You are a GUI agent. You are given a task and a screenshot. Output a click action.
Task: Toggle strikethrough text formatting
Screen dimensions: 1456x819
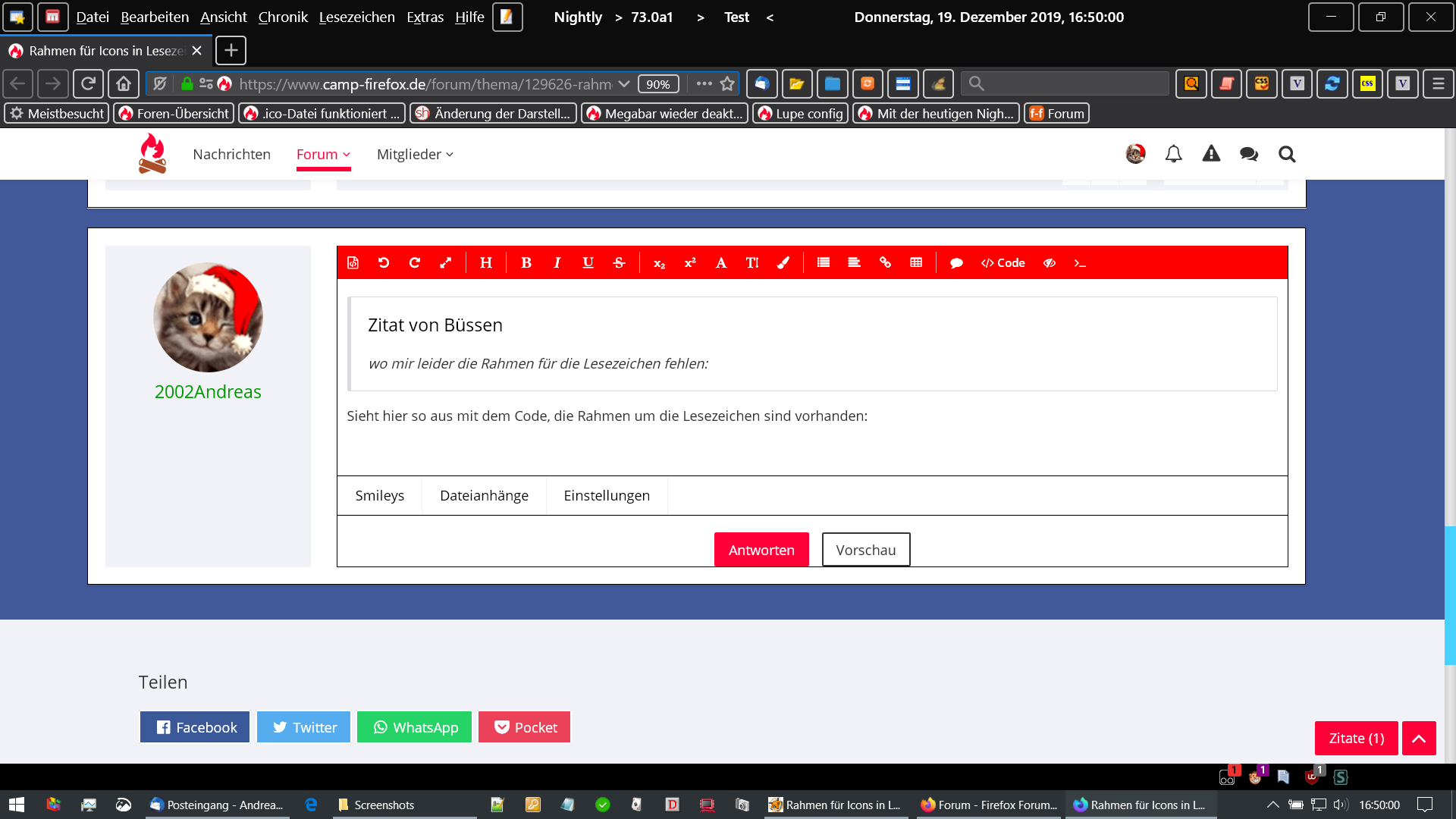click(x=619, y=262)
